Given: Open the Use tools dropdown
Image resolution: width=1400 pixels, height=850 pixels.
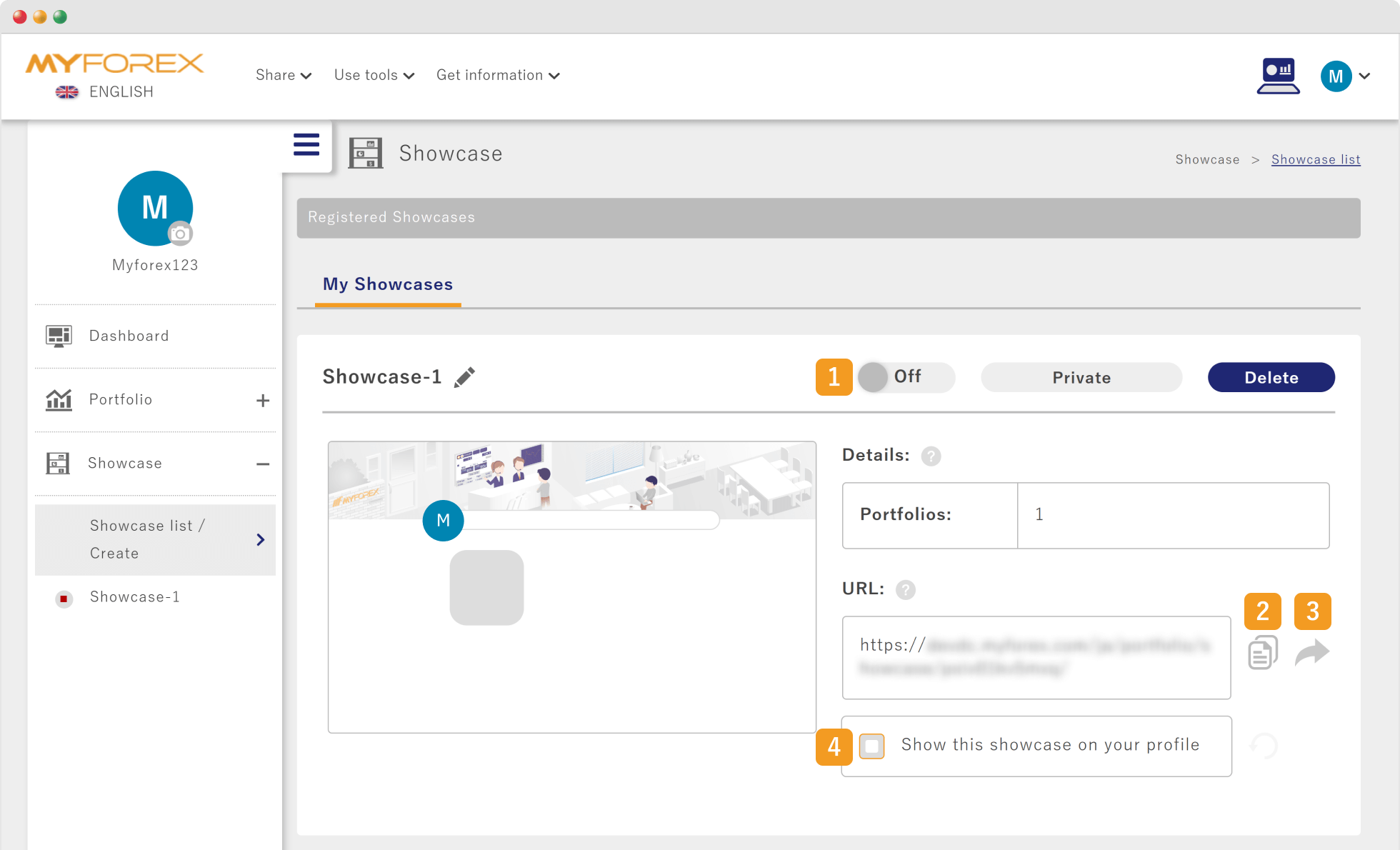Looking at the screenshot, I should 374,75.
